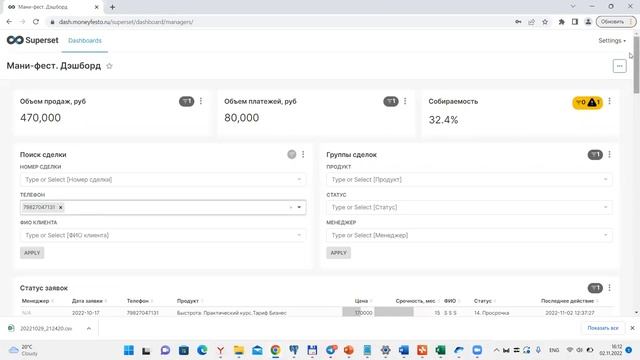This screenshot has width=640, height=360.
Task: Close the downloads bar
Action: pyautogui.click(x=632, y=328)
